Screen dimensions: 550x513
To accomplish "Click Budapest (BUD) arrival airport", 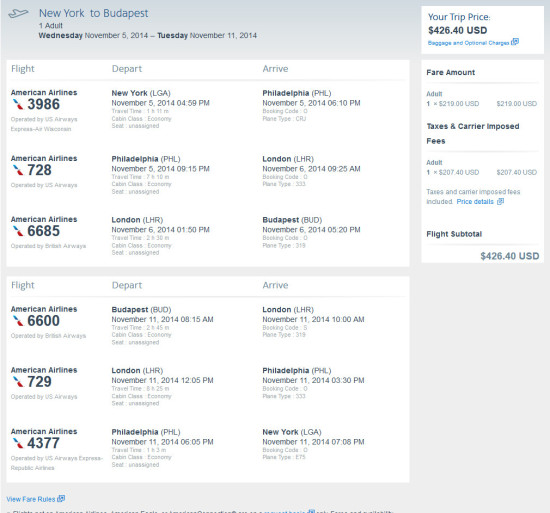I will tap(292, 220).
